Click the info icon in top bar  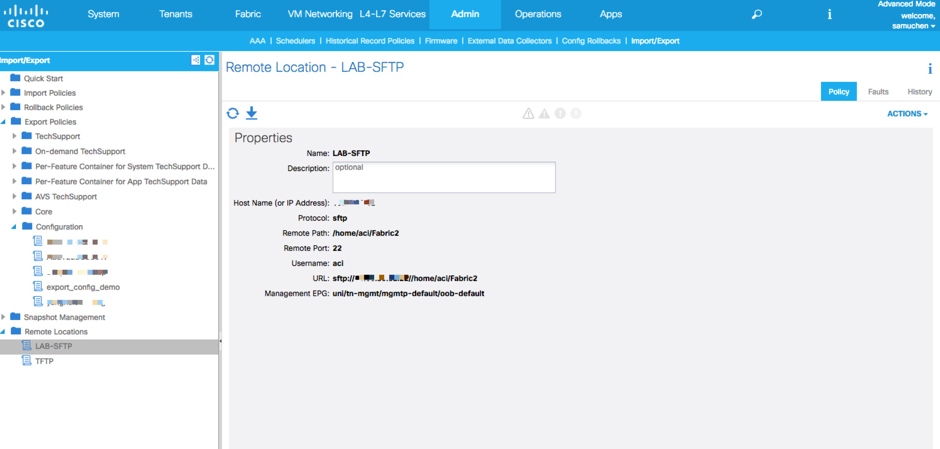pos(830,14)
